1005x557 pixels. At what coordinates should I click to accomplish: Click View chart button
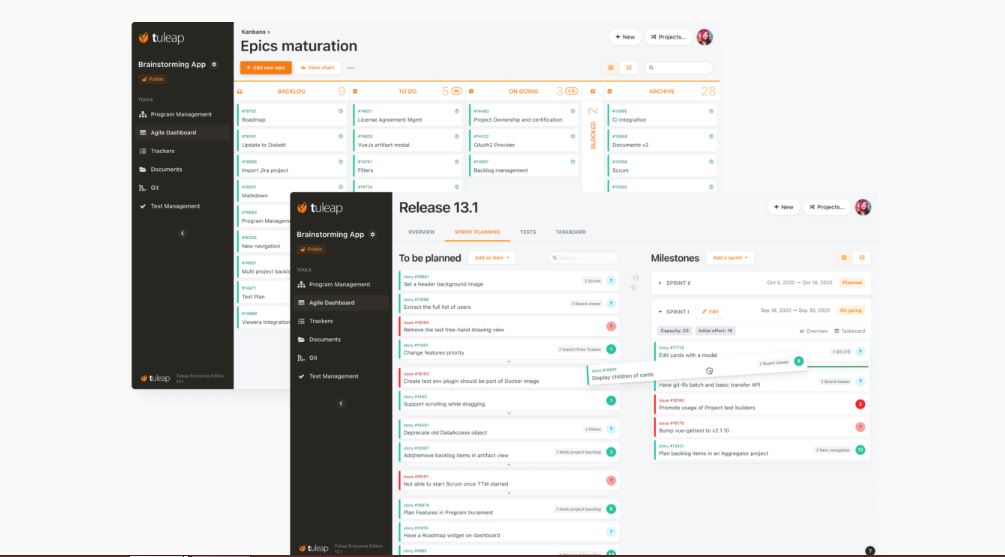point(318,67)
